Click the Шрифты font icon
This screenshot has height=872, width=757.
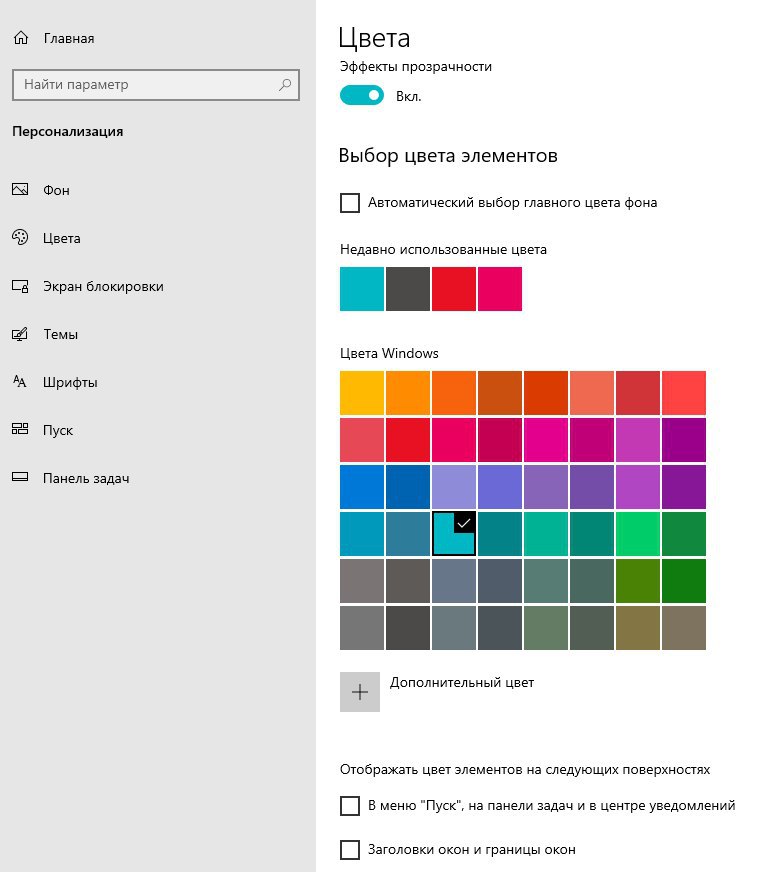[20, 382]
